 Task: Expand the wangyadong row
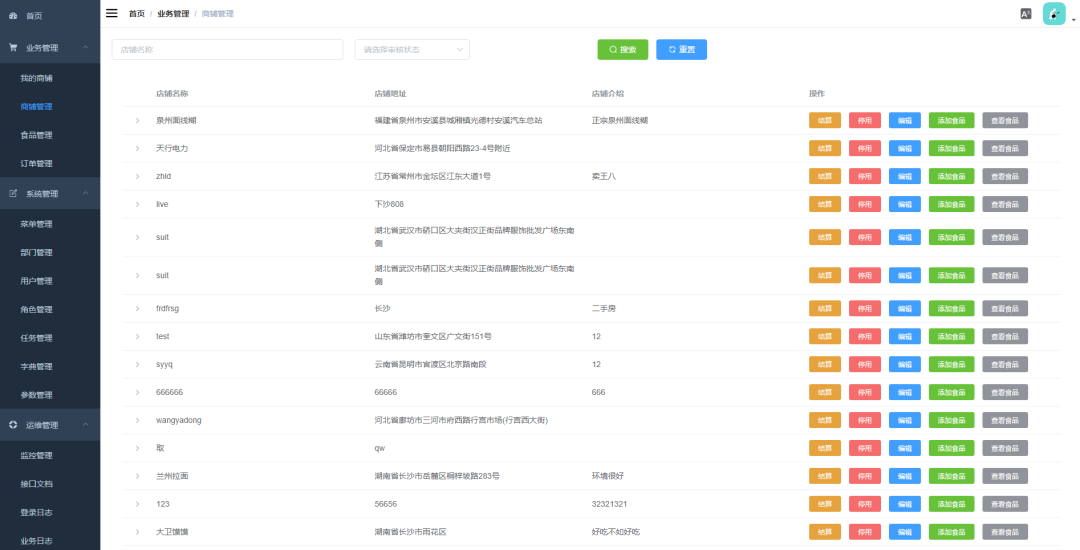coord(137,421)
